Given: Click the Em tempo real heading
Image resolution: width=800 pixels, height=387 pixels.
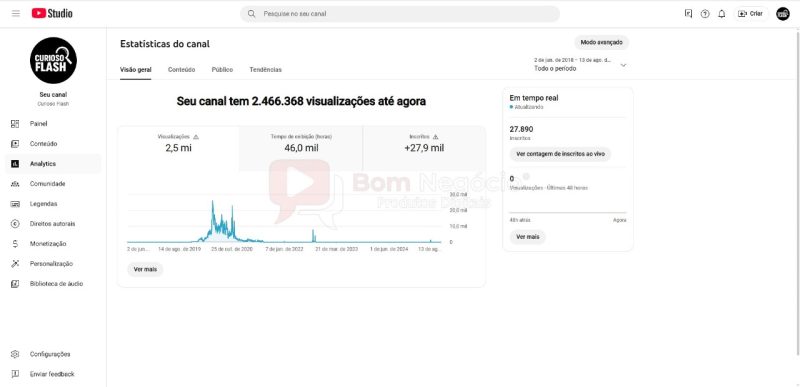Looking at the screenshot, I should 534,97.
